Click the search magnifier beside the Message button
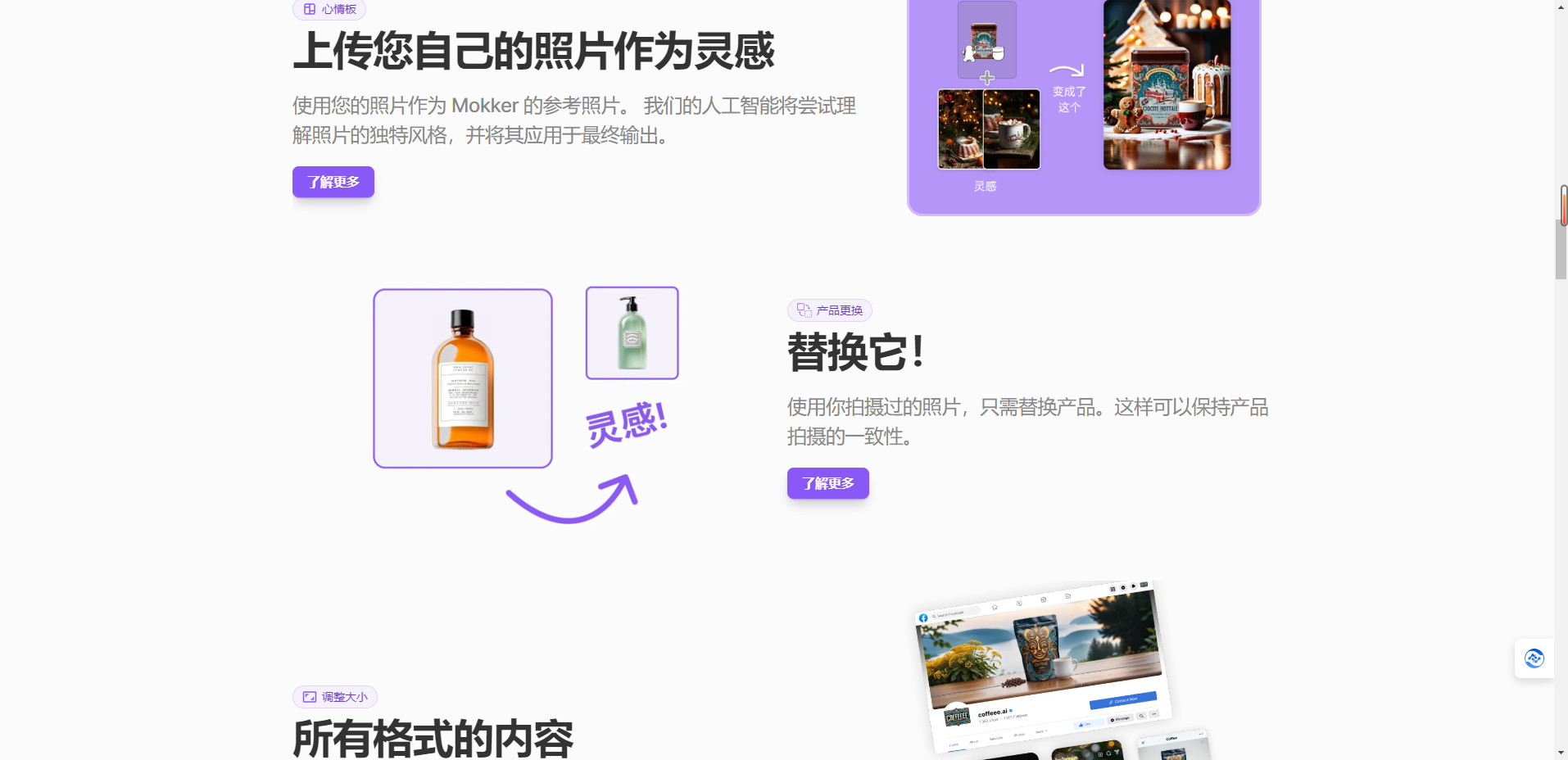 [1142, 717]
